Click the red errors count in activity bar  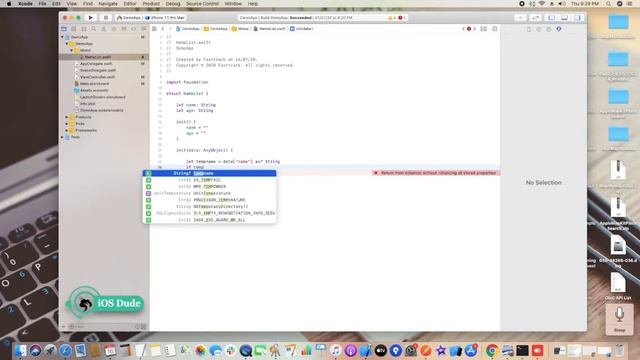[402, 18]
